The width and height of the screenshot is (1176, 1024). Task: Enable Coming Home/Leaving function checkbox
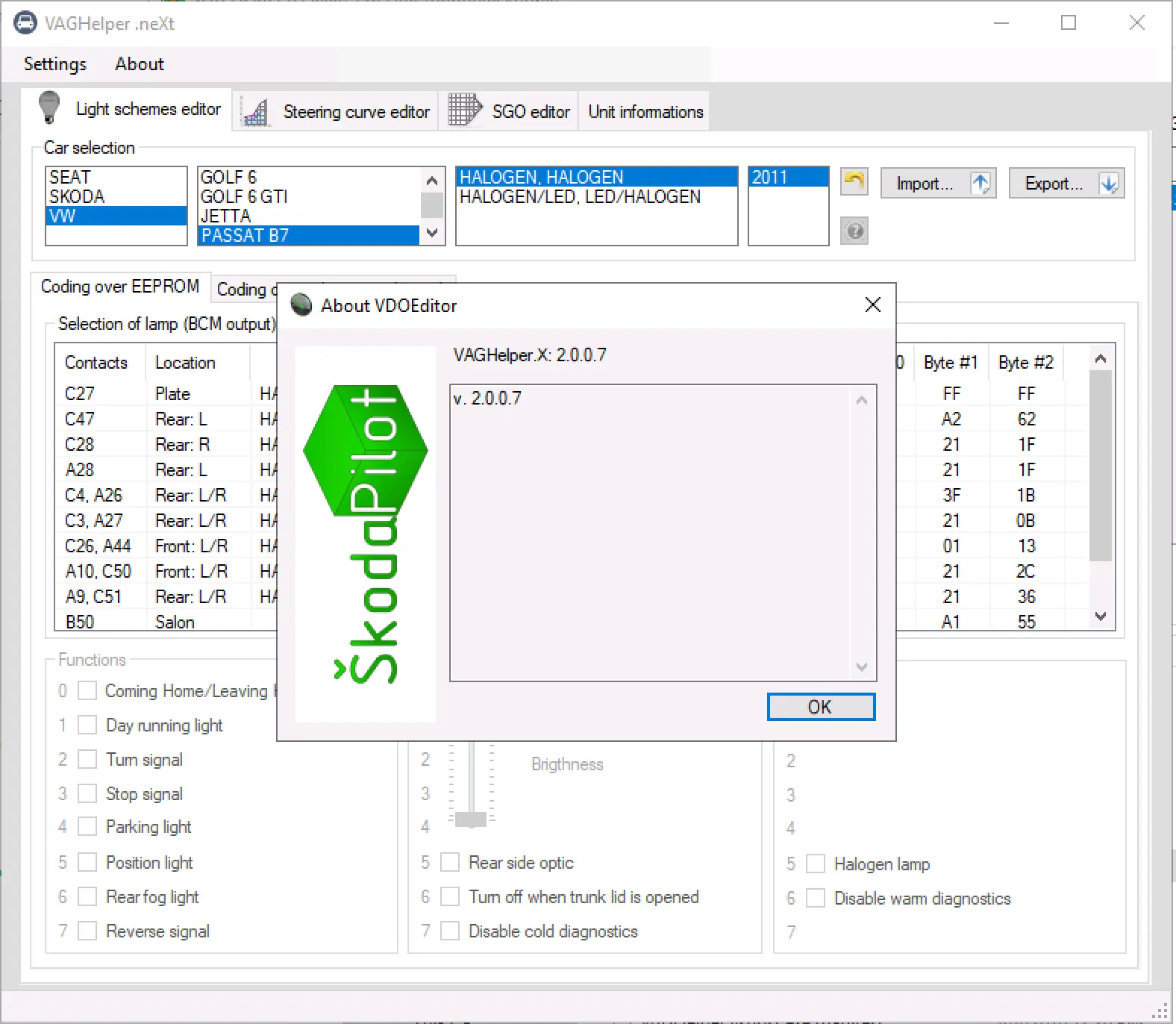point(87,690)
